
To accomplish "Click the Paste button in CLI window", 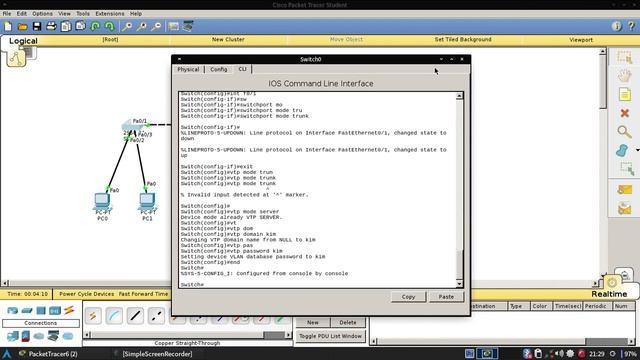I will pos(446,297).
